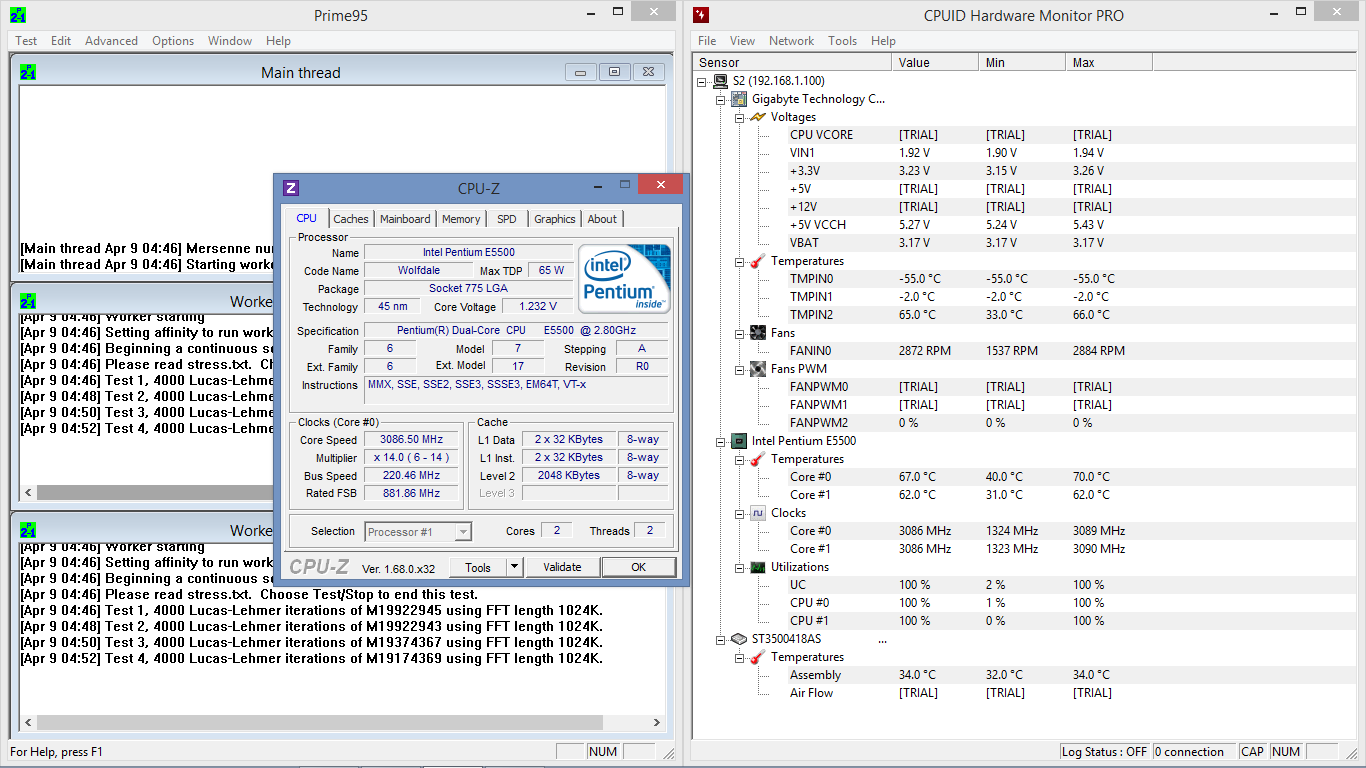Click the upper Worker scrollbar left arrow
The width and height of the screenshot is (1366, 768).
click(x=29, y=492)
